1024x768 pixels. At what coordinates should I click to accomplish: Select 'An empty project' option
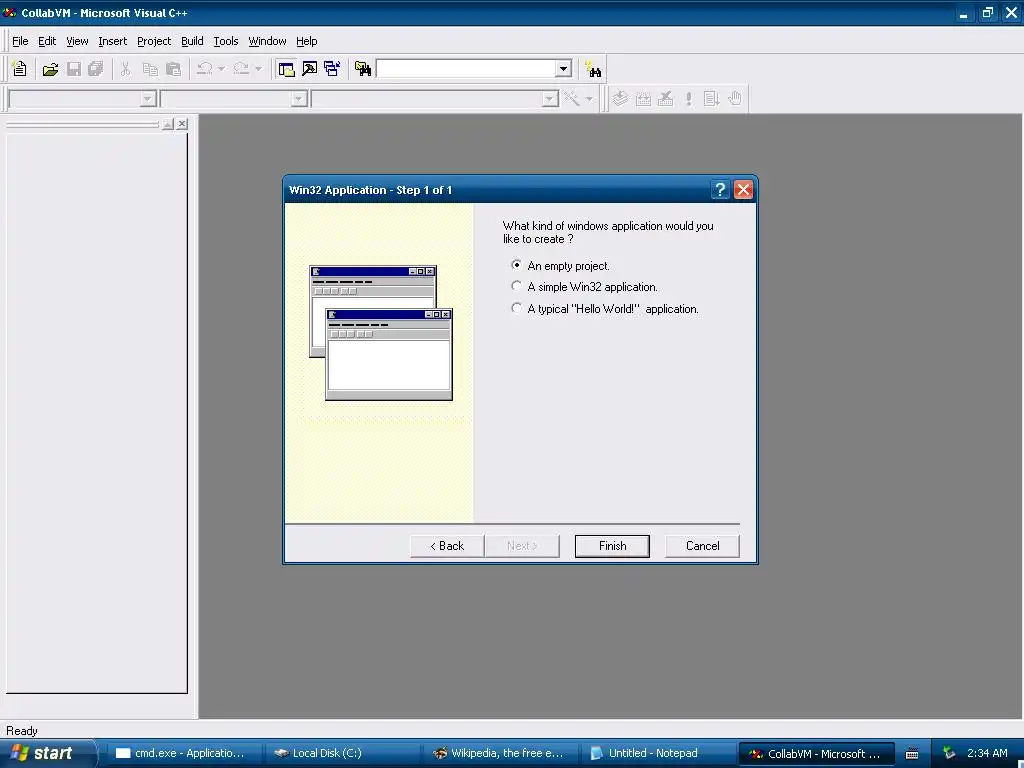click(562, 266)
